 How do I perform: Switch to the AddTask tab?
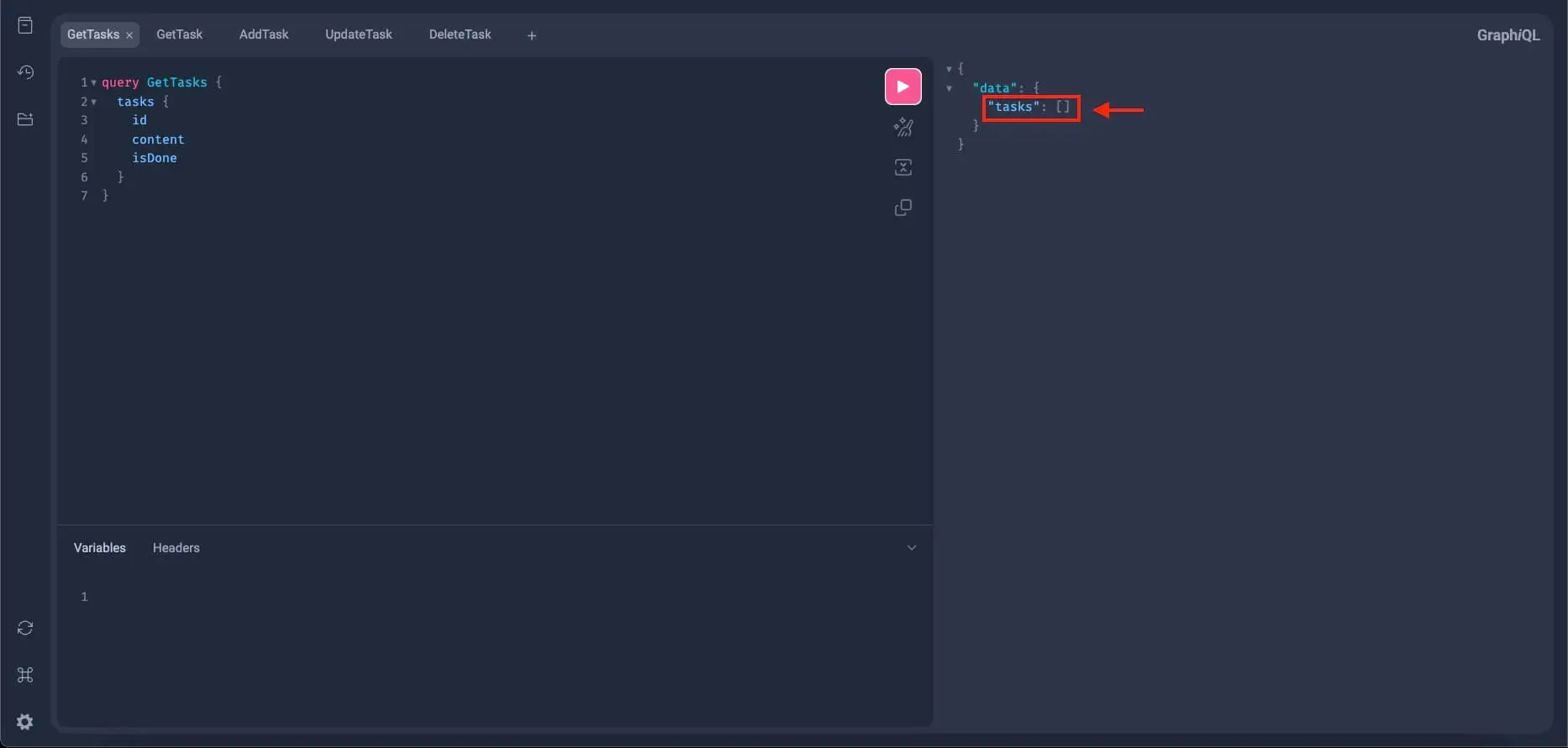pos(263,34)
